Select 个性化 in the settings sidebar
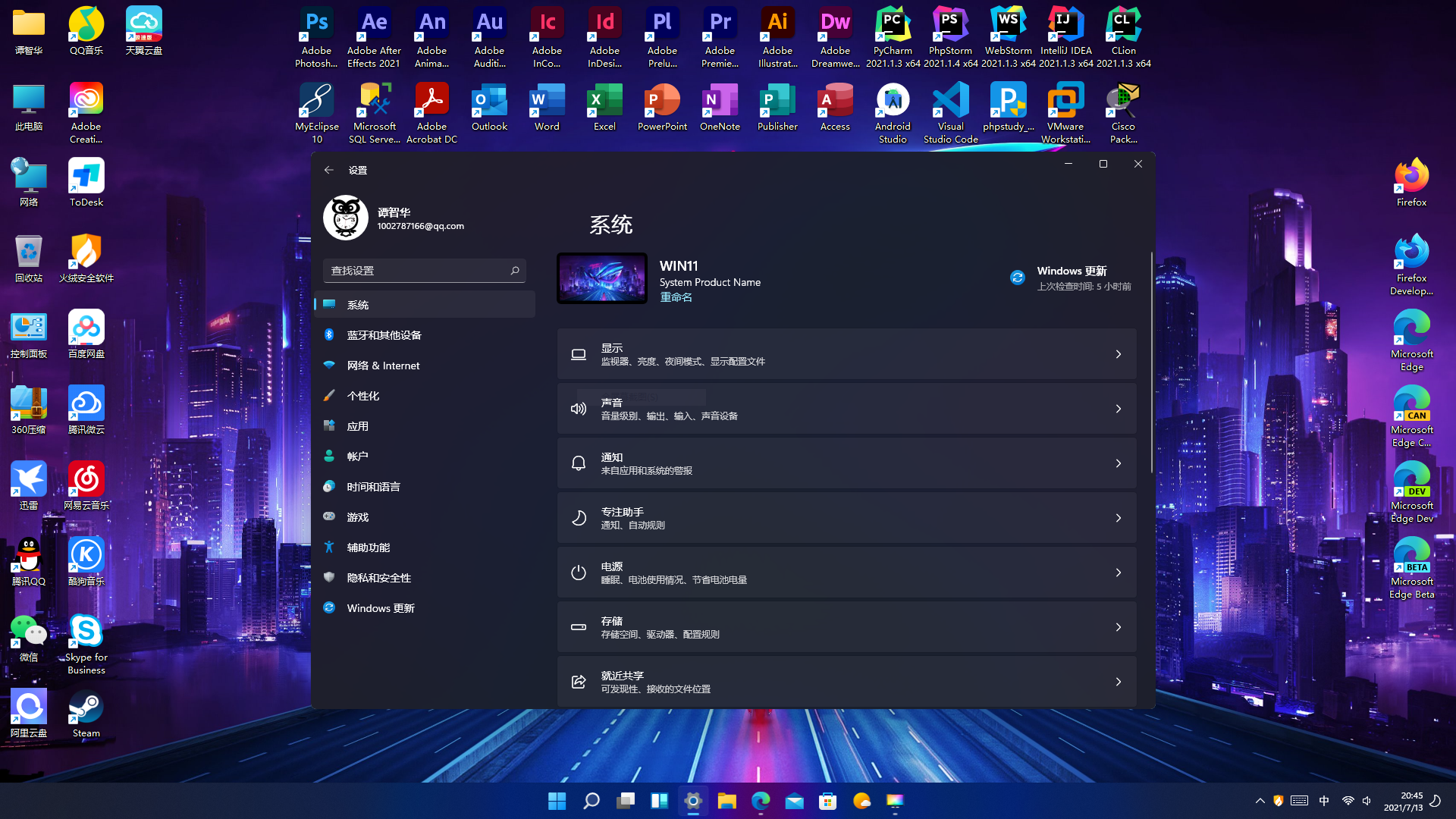 click(362, 396)
